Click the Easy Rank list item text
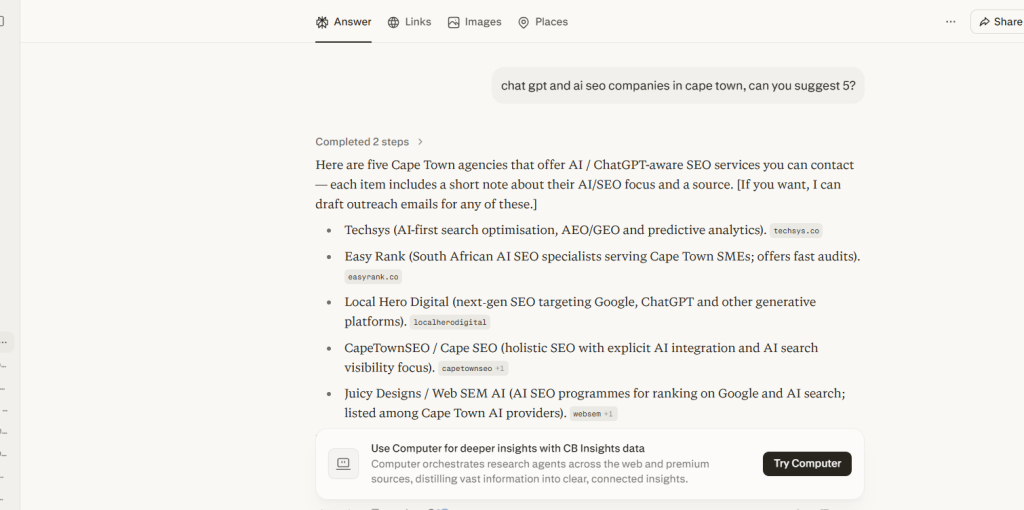 [x=602, y=256]
